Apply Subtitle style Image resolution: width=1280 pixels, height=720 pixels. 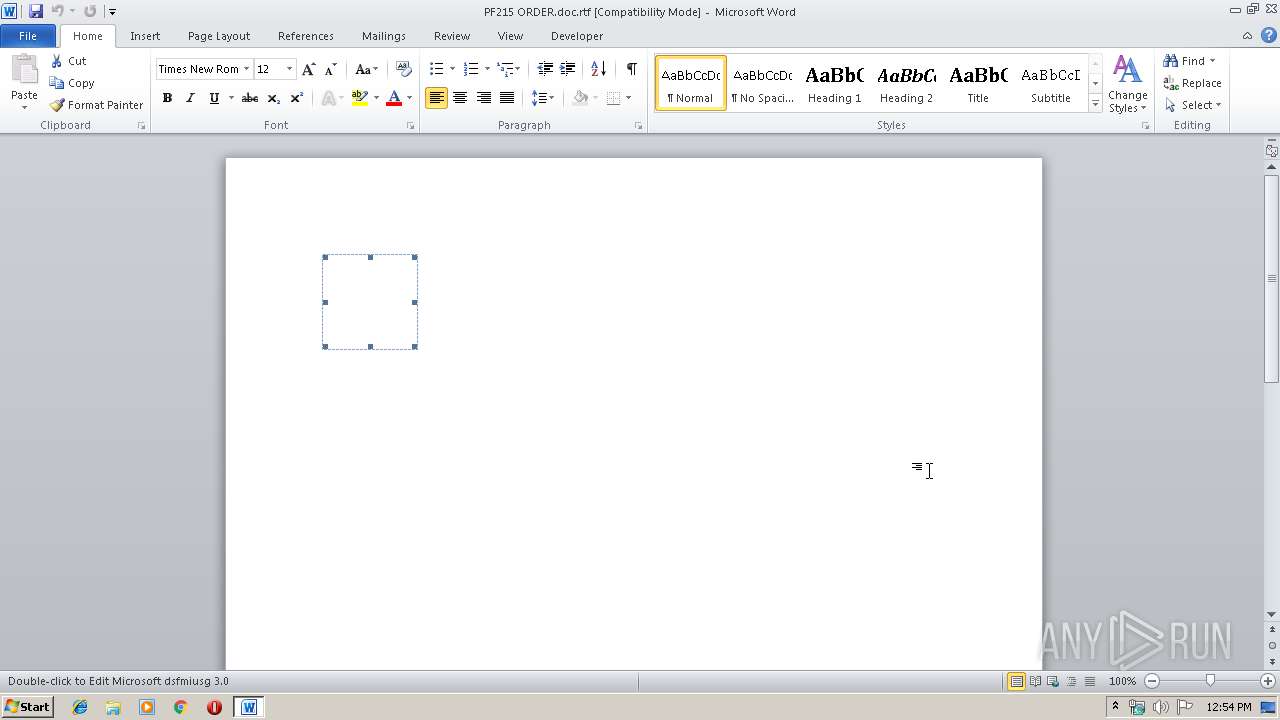1050,83
